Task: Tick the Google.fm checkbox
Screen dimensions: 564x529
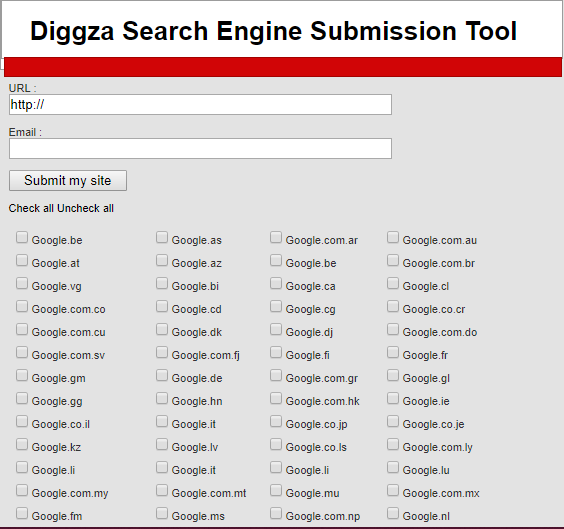Action: coord(22,514)
